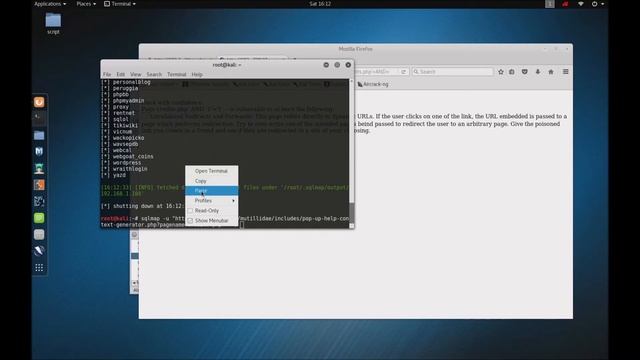This screenshot has height=360, width=640.
Task: Open the terminal Help menu
Action: [x=197, y=74]
